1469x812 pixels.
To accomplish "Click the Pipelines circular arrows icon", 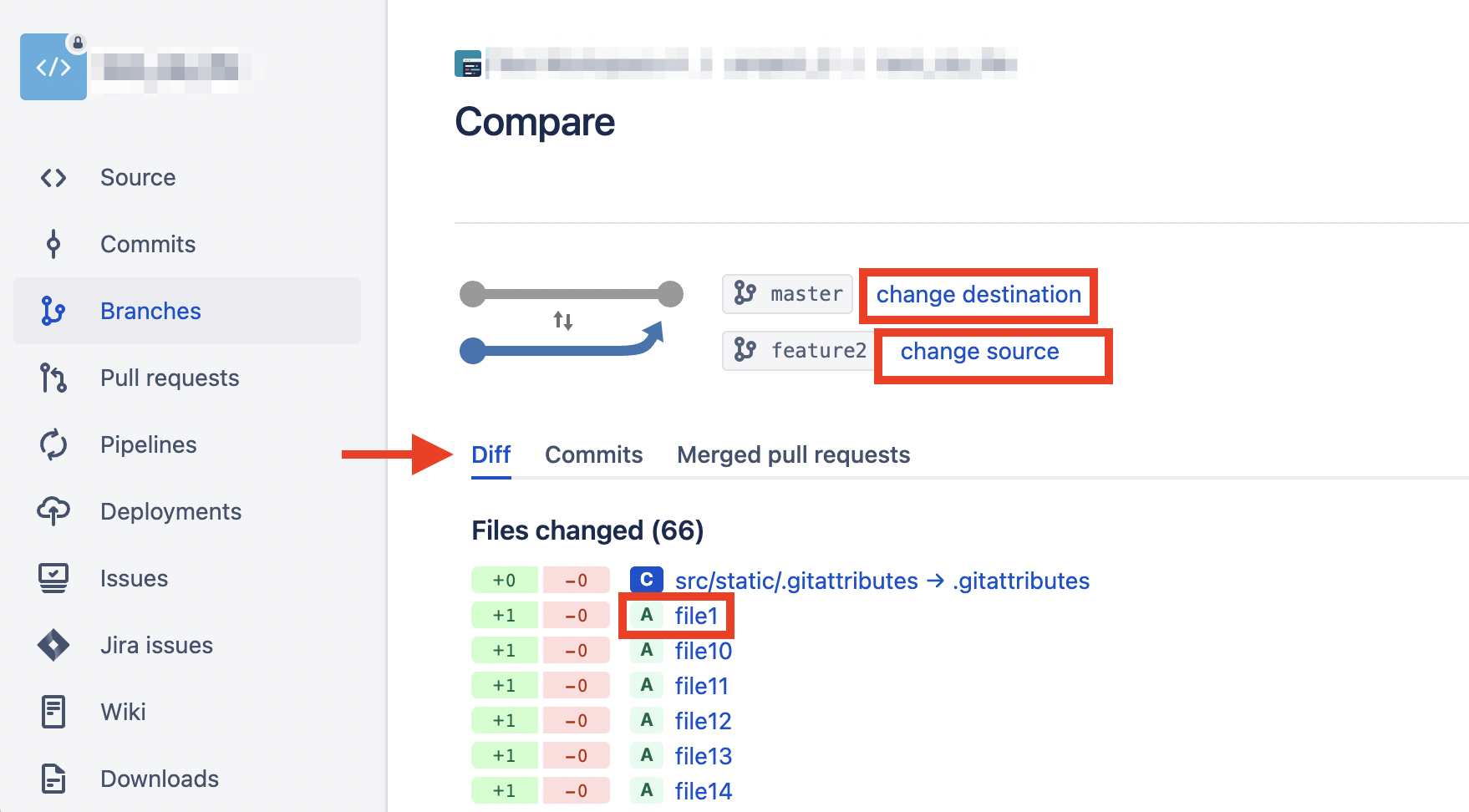I will (53, 444).
